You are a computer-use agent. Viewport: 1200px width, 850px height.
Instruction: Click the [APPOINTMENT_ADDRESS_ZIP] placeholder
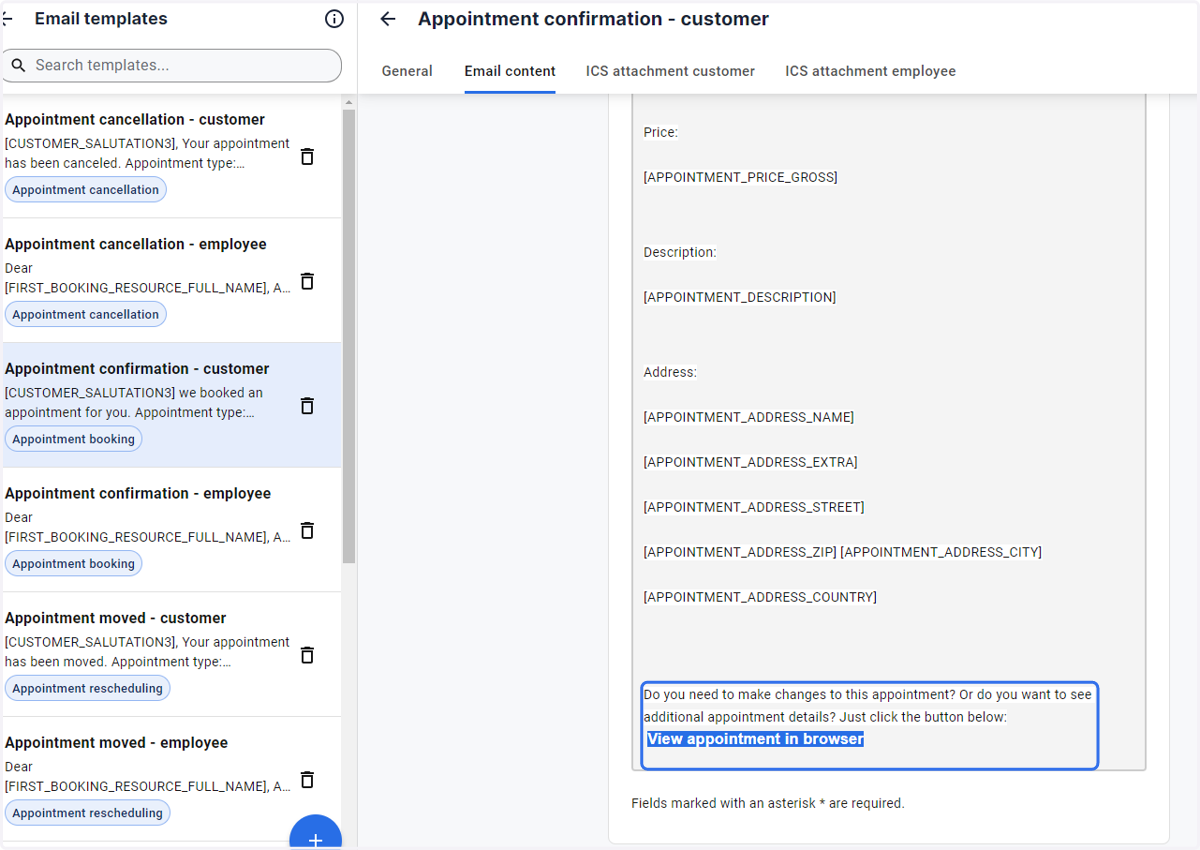point(740,552)
